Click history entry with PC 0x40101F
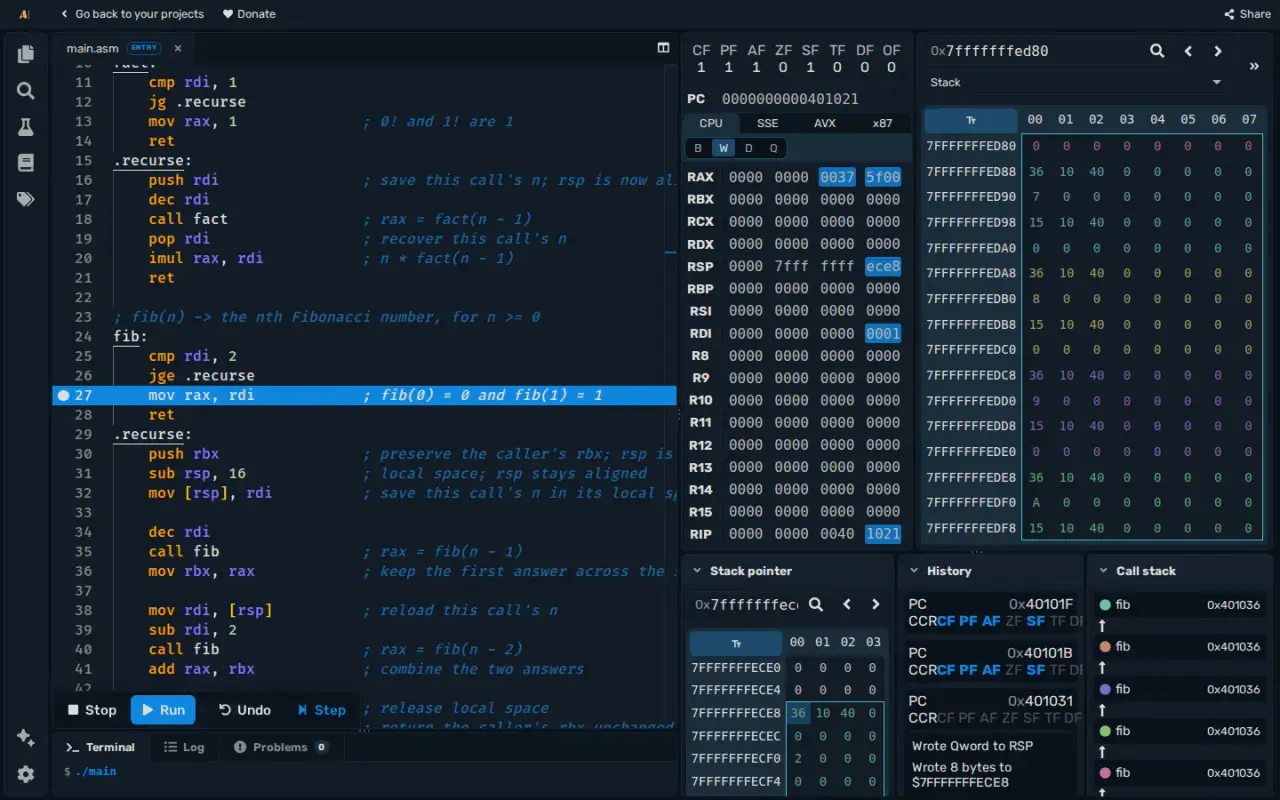This screenshot has height=800, width=1280. (x=993, y=613)
